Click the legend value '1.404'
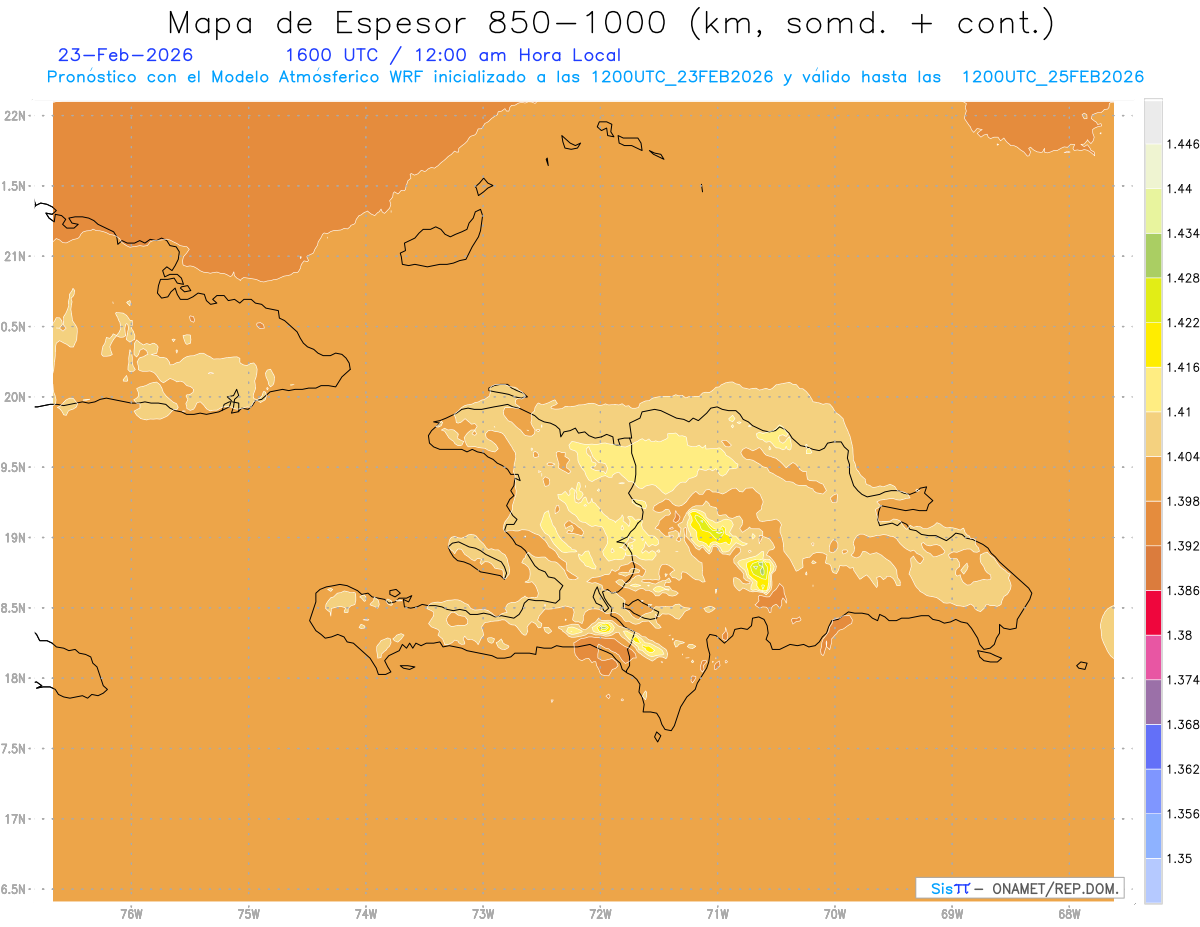 point(1185,456)
